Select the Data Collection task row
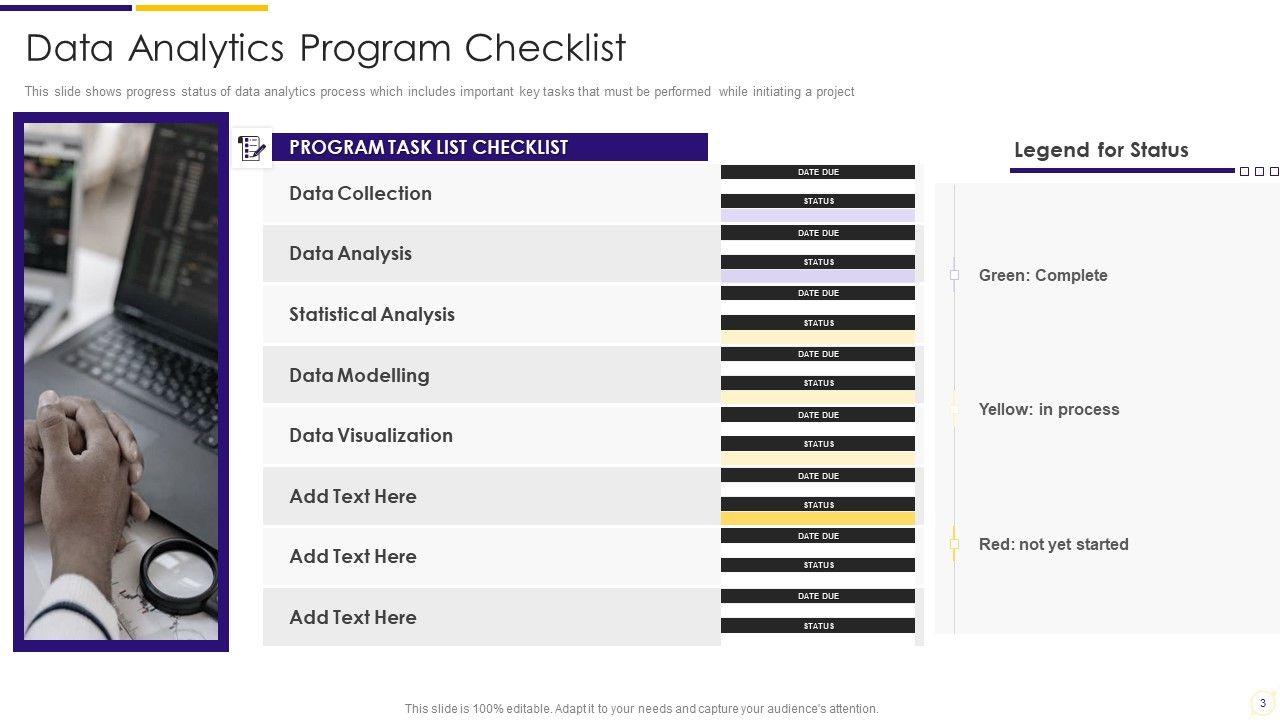Image resolution: width=1280 pixels, height=720 pixels. point(490,194)
